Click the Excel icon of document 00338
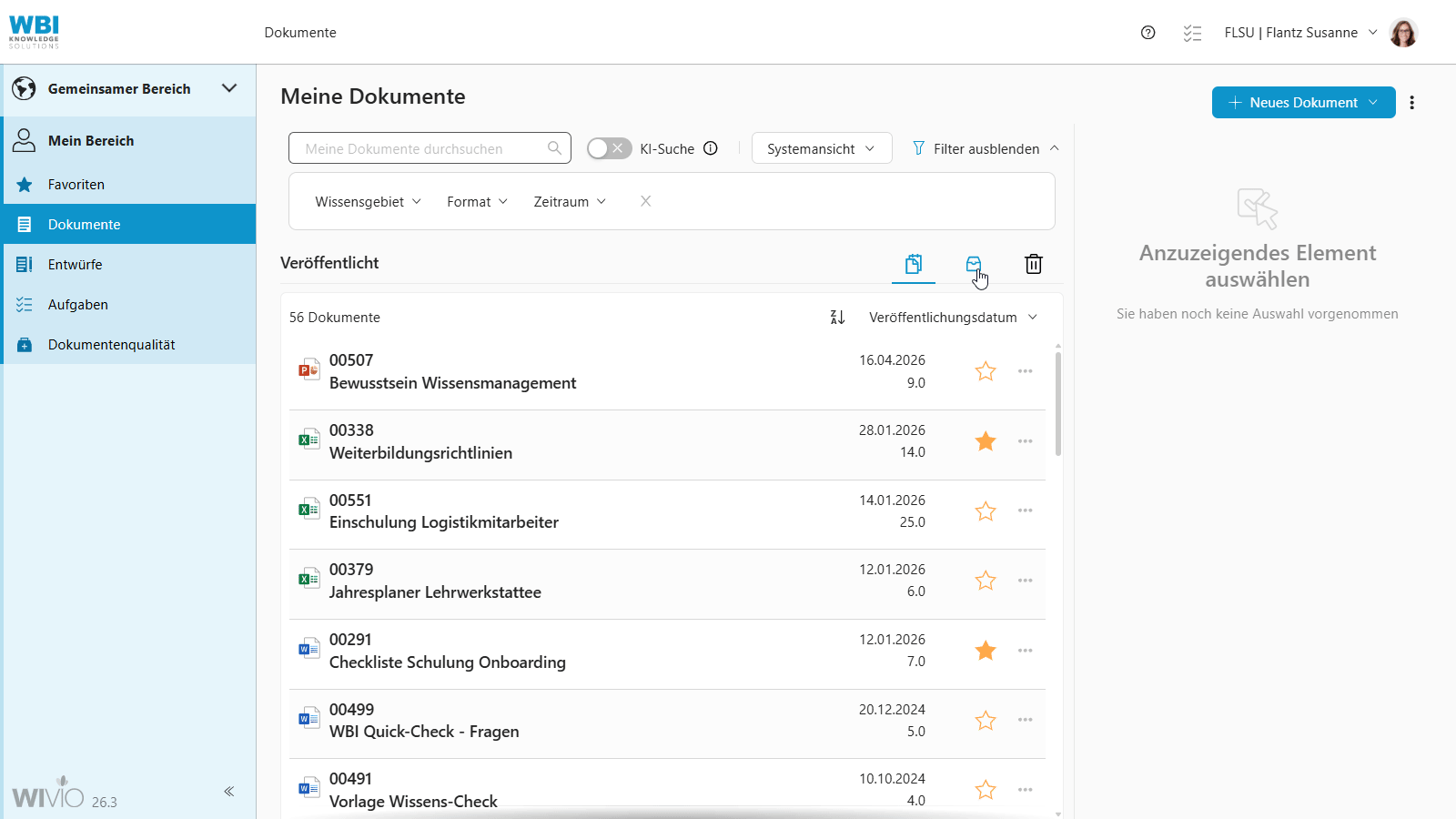Viewport: 1456px width, 819px height. (308, 440)
